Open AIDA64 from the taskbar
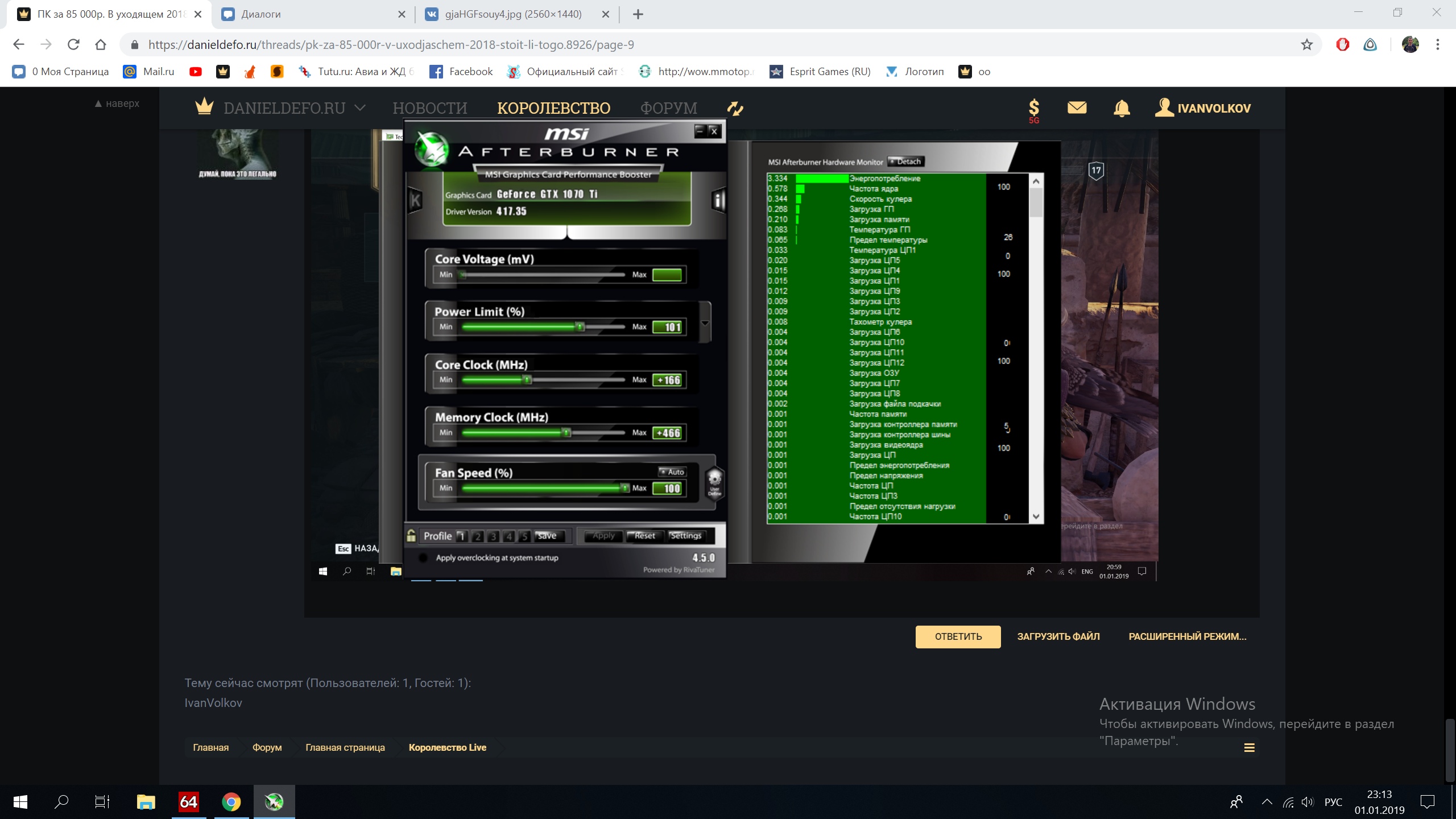This screenshot has width=1456, height=819. pos(188,802)
